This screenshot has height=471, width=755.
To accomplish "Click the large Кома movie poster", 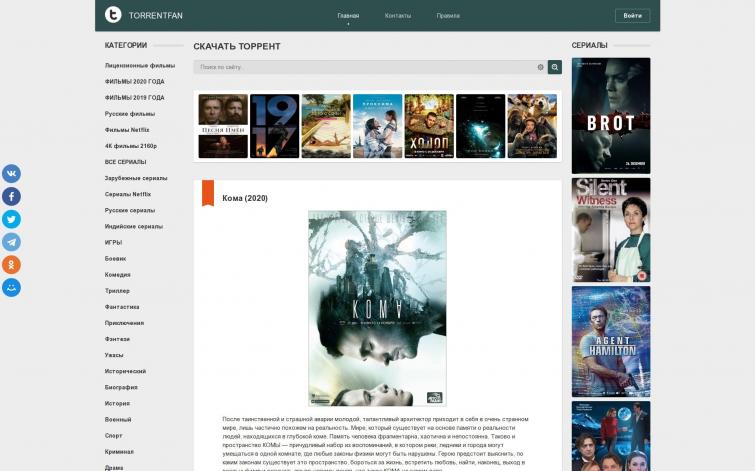I will click(x=377, y=308).
